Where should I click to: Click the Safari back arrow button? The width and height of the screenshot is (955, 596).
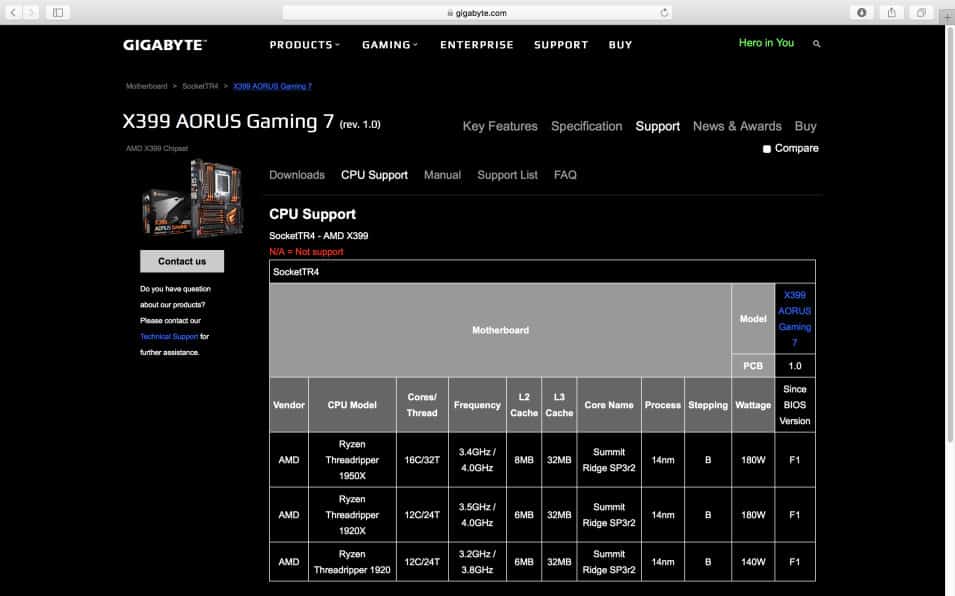[13, 12]
